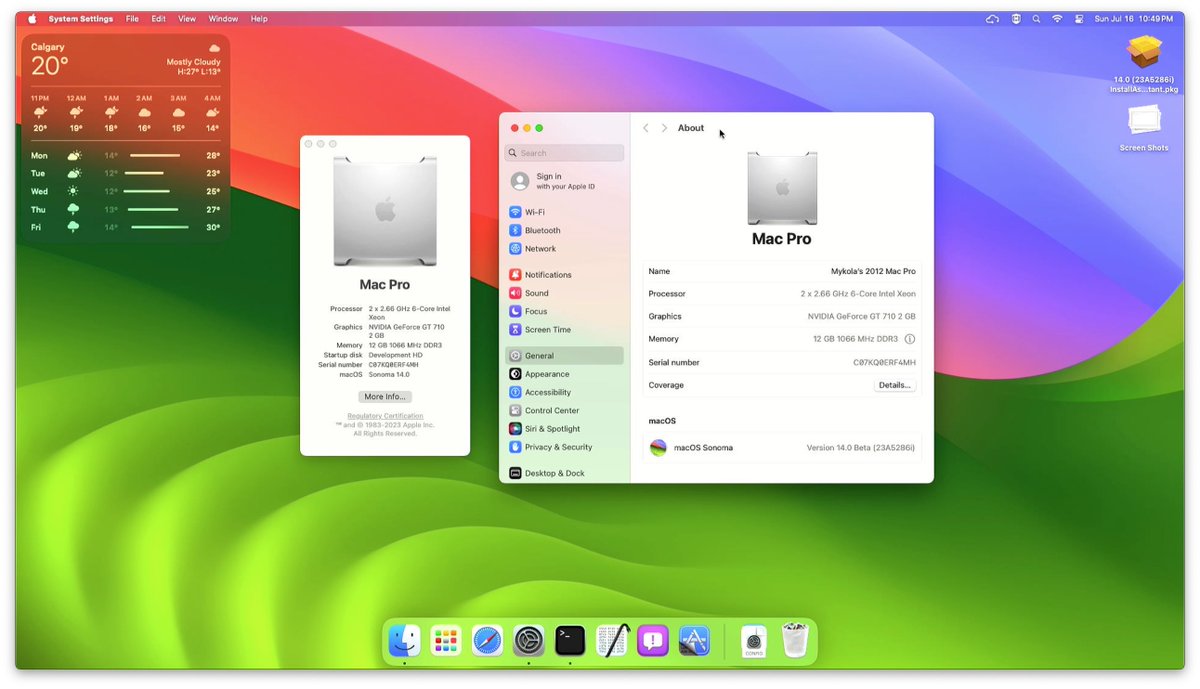Click More Info... in About This Mac

[385, 397]
